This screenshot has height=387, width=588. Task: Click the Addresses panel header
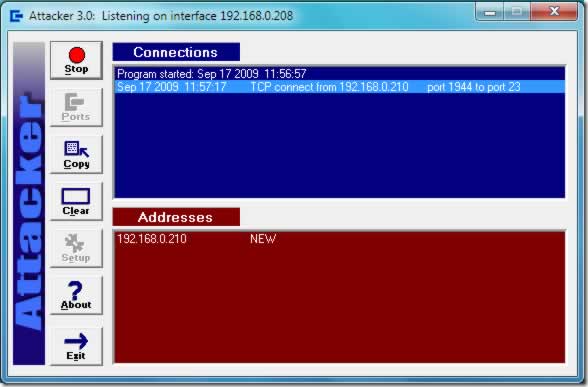tap(176, 217)
